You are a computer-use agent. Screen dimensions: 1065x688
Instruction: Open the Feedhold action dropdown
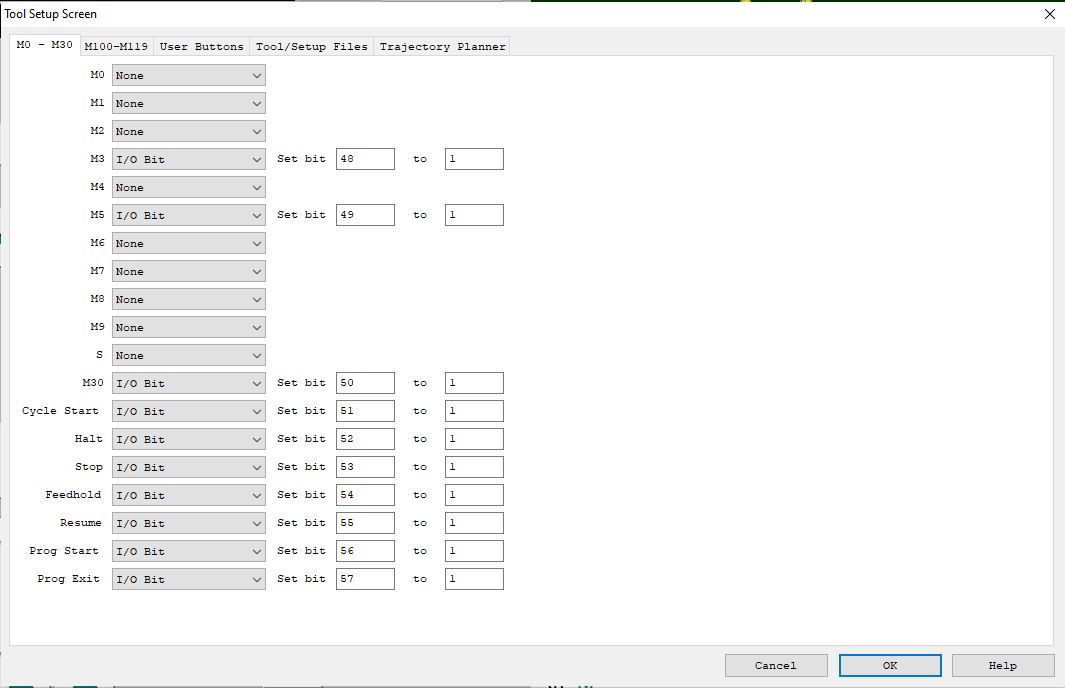188,496
